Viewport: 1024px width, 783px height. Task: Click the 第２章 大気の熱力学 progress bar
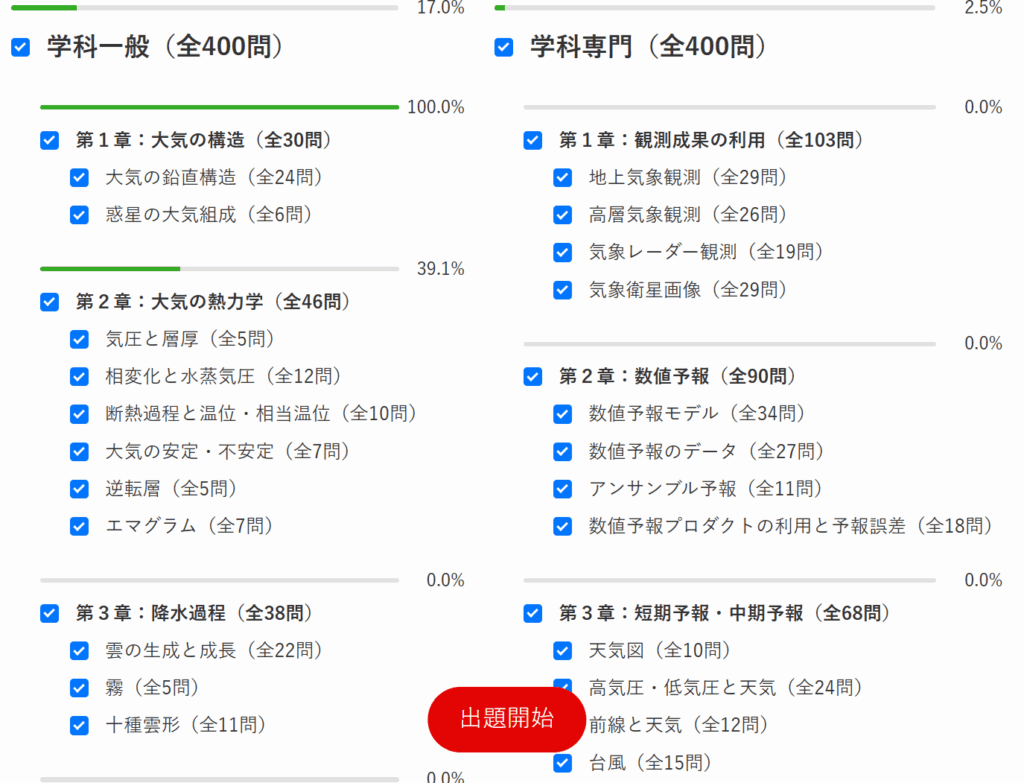(219, 269)
